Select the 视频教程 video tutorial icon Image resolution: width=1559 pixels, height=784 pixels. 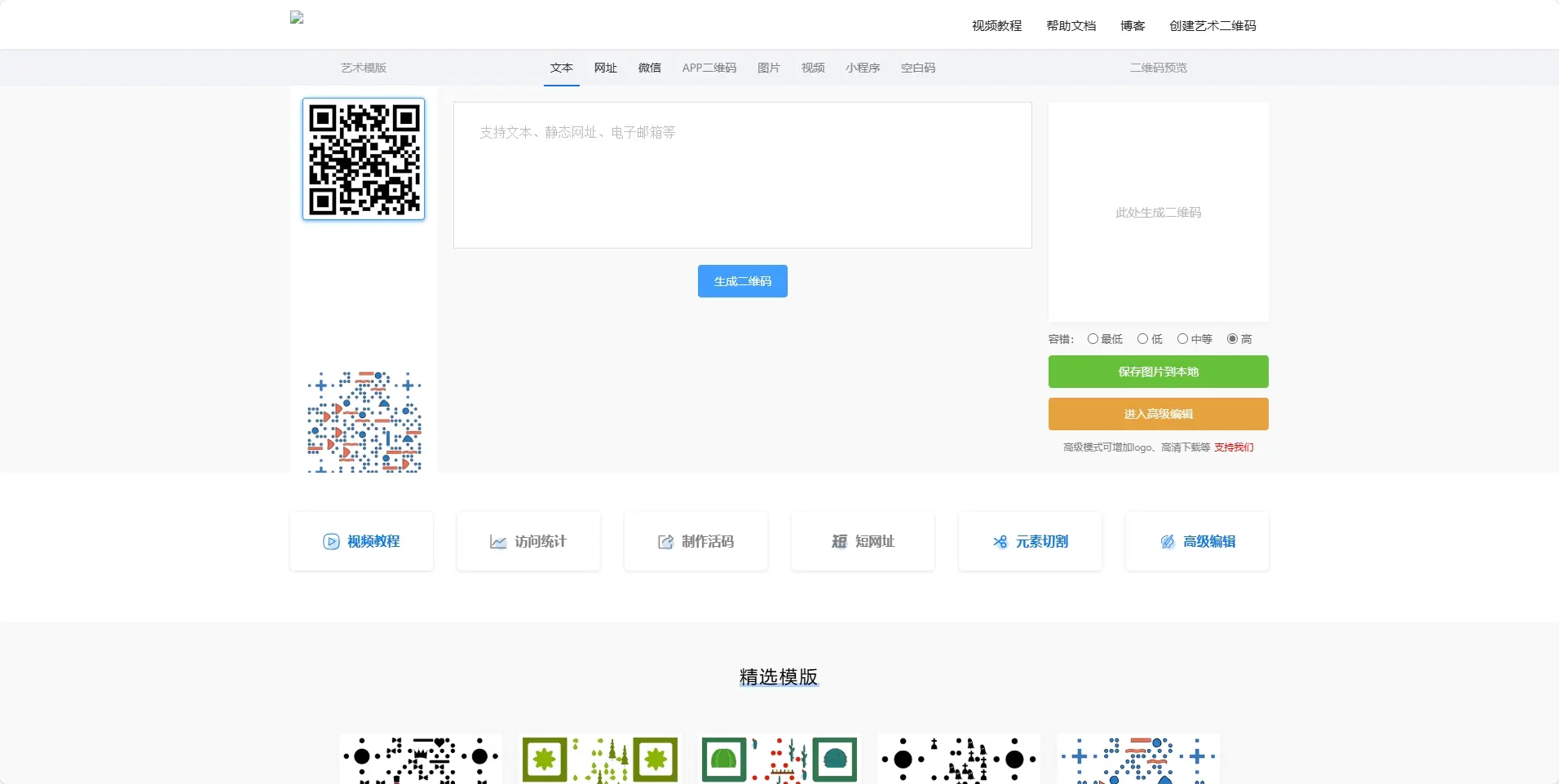tap(361, 541)
